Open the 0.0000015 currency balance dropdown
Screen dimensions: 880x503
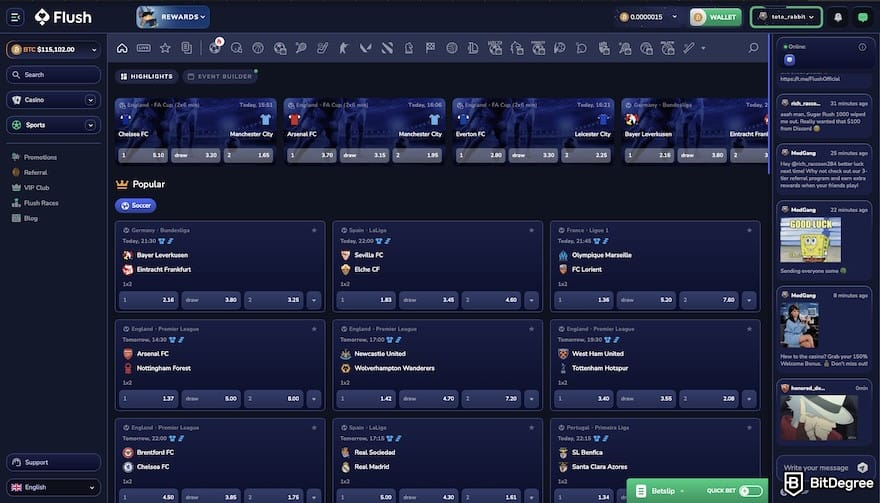(648, 17)
